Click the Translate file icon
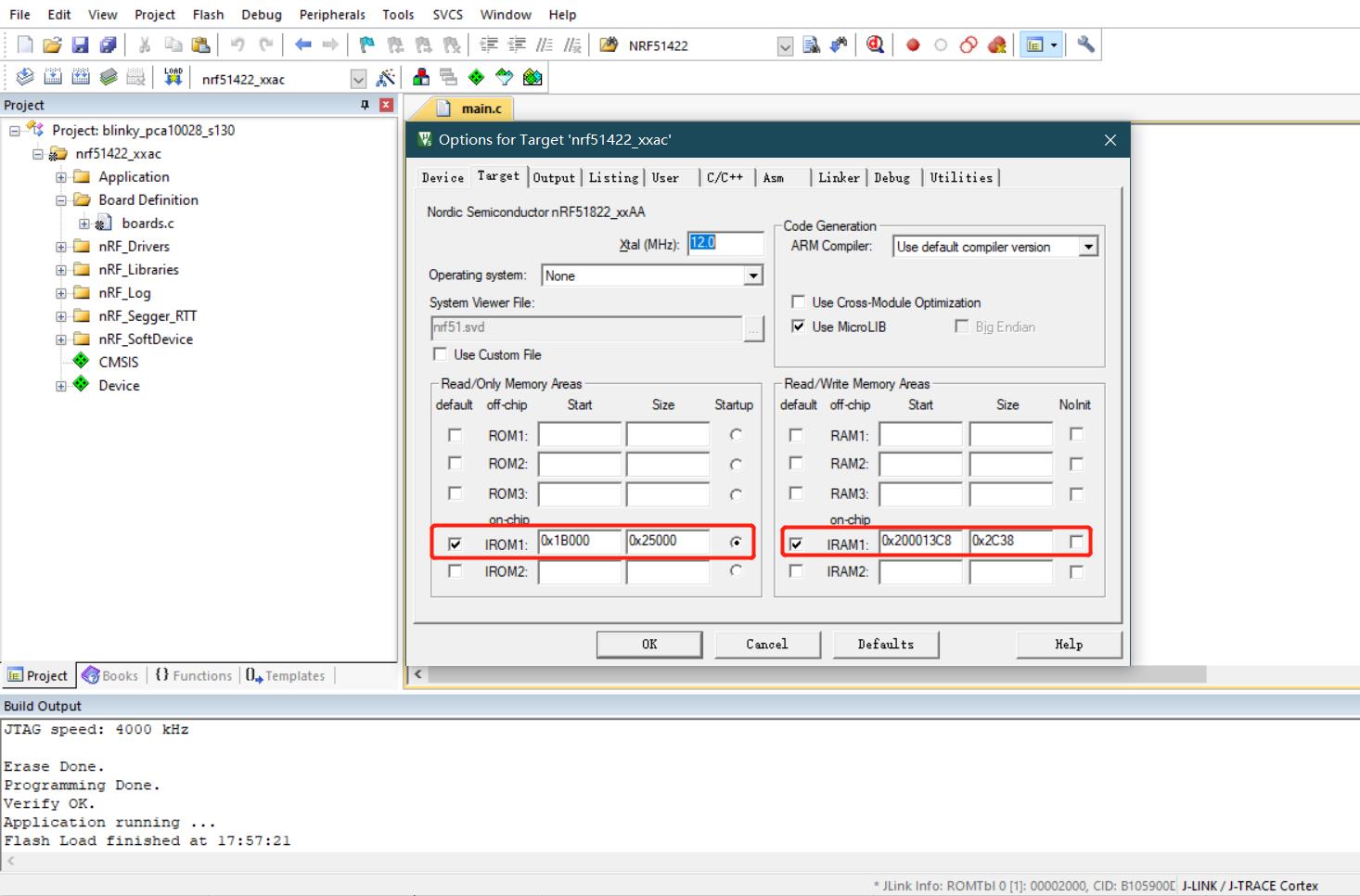 pyautogui.click(x=25, y=77)
